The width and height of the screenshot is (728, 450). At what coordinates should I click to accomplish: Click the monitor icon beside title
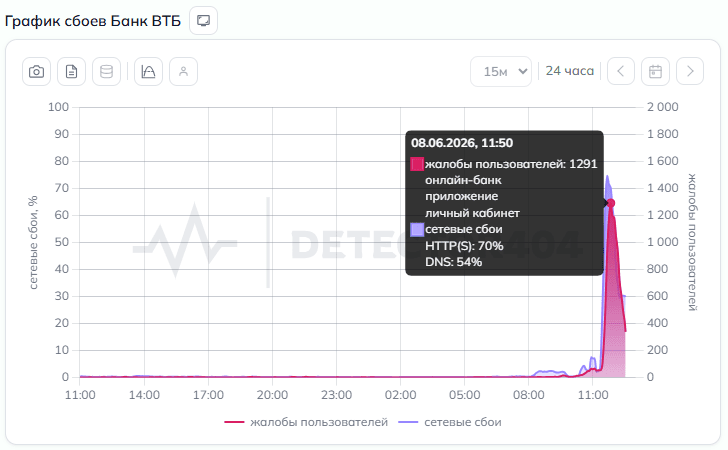coord(203,20)
